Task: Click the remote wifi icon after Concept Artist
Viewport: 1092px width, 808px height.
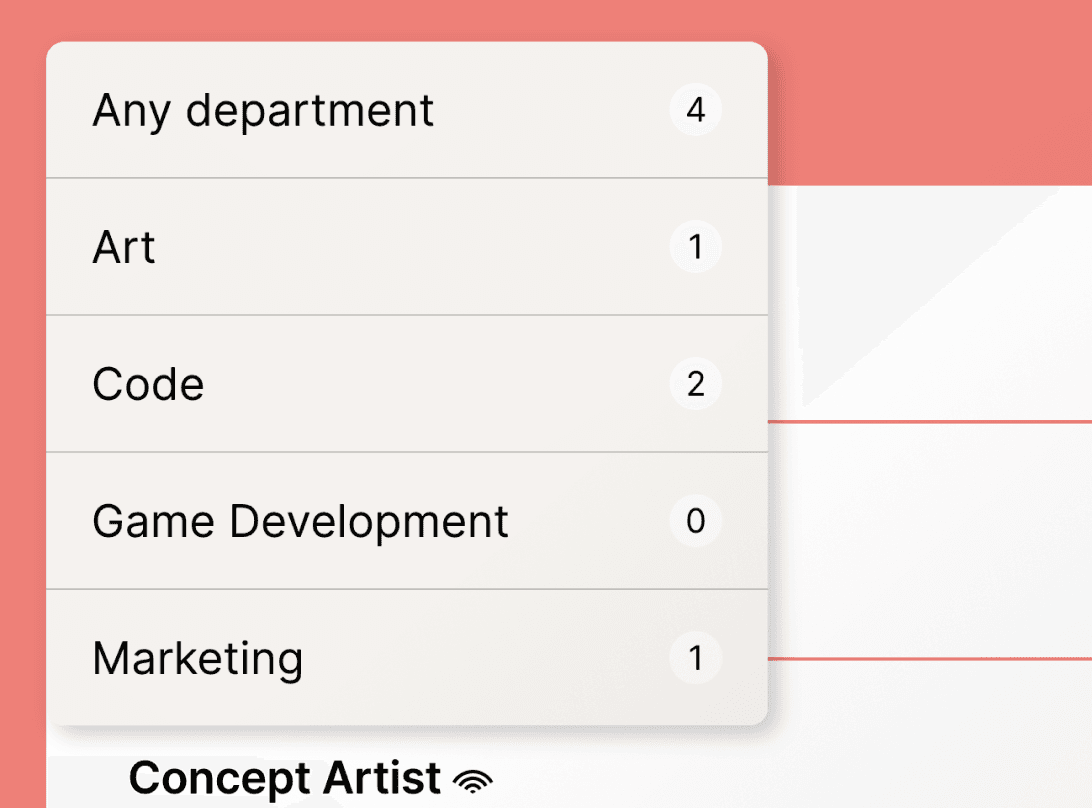Action: tap(473, 779)
